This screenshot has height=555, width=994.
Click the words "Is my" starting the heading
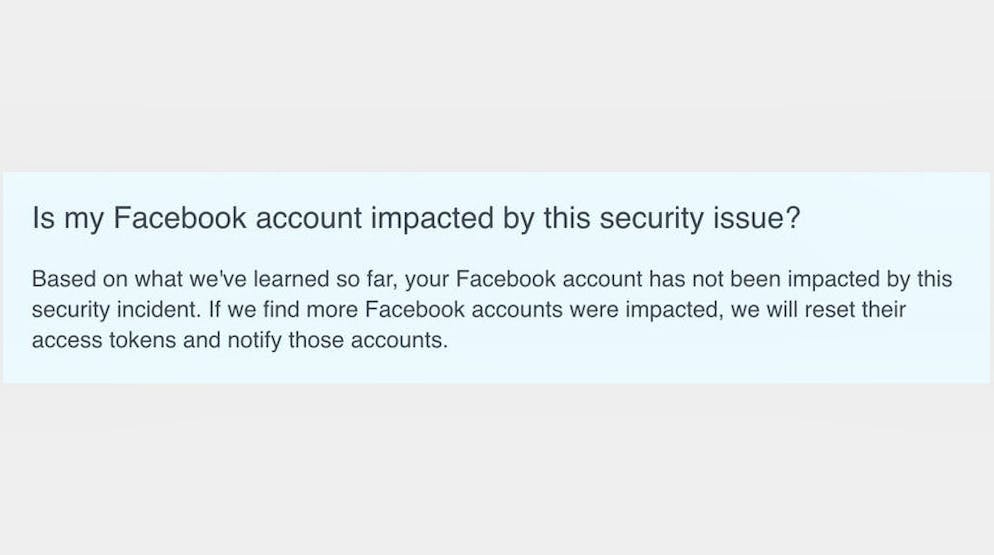coord(68,219)
